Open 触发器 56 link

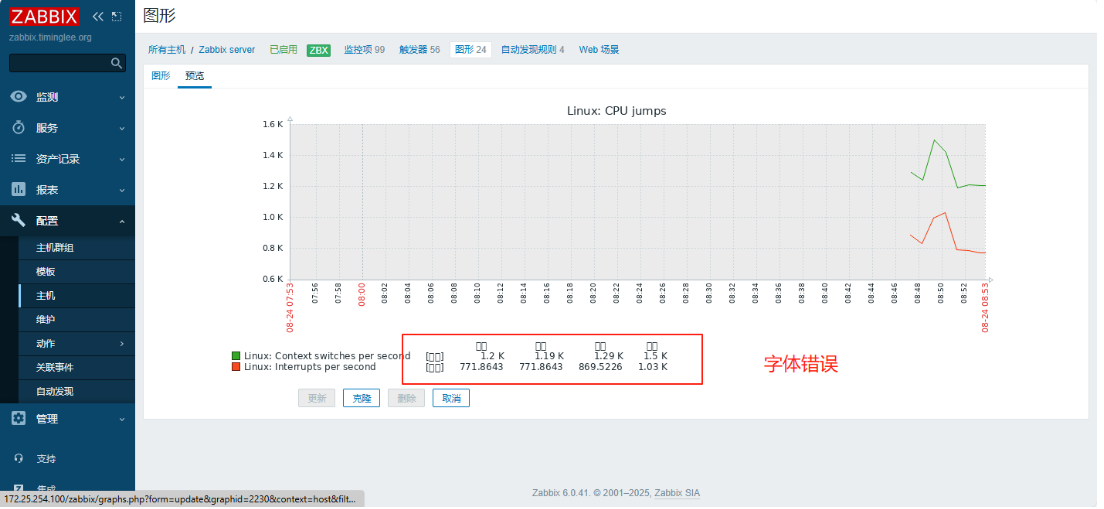coord(420,50)
